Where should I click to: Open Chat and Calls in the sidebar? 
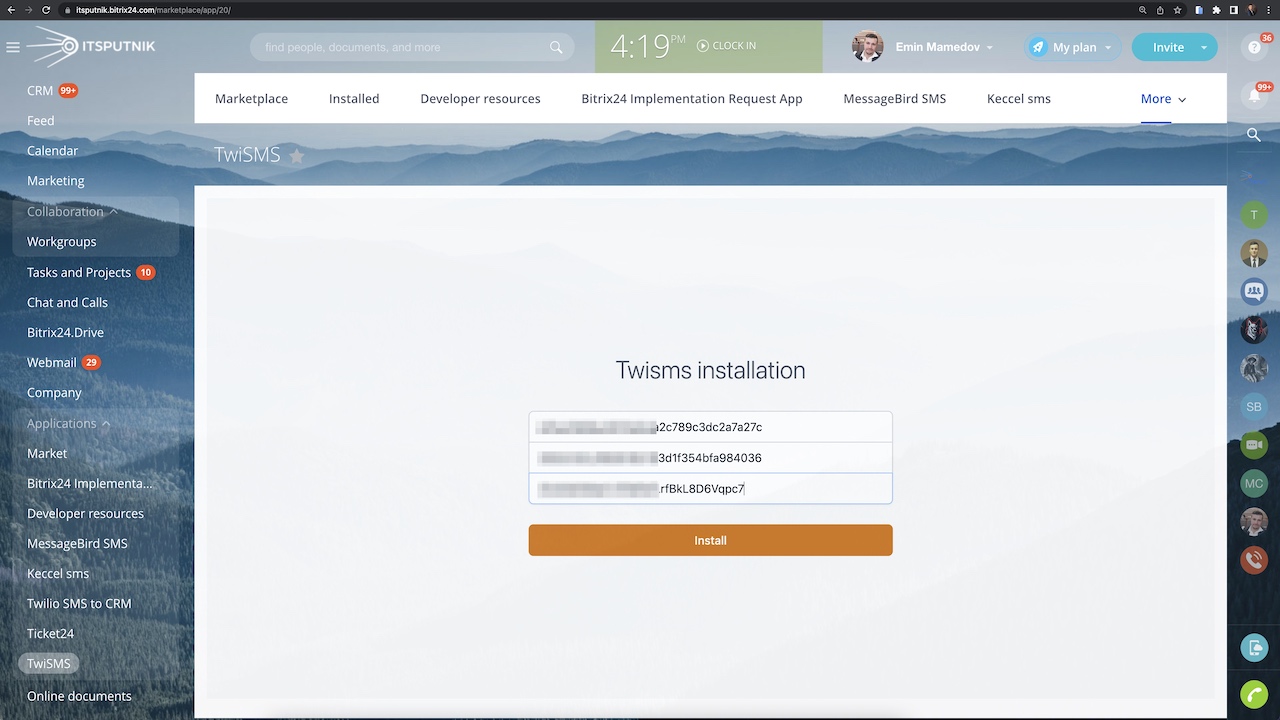(67, 303)
